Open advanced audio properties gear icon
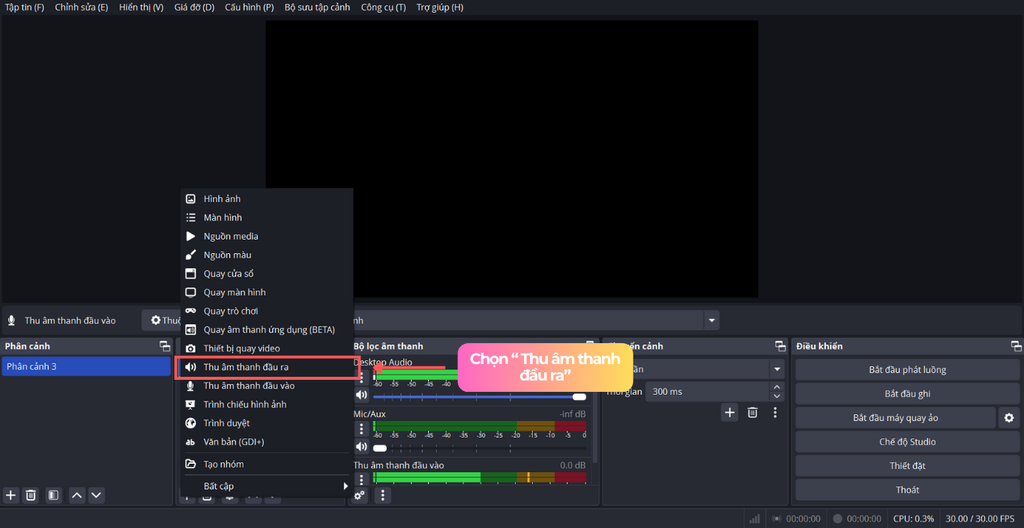 (360, 495)
